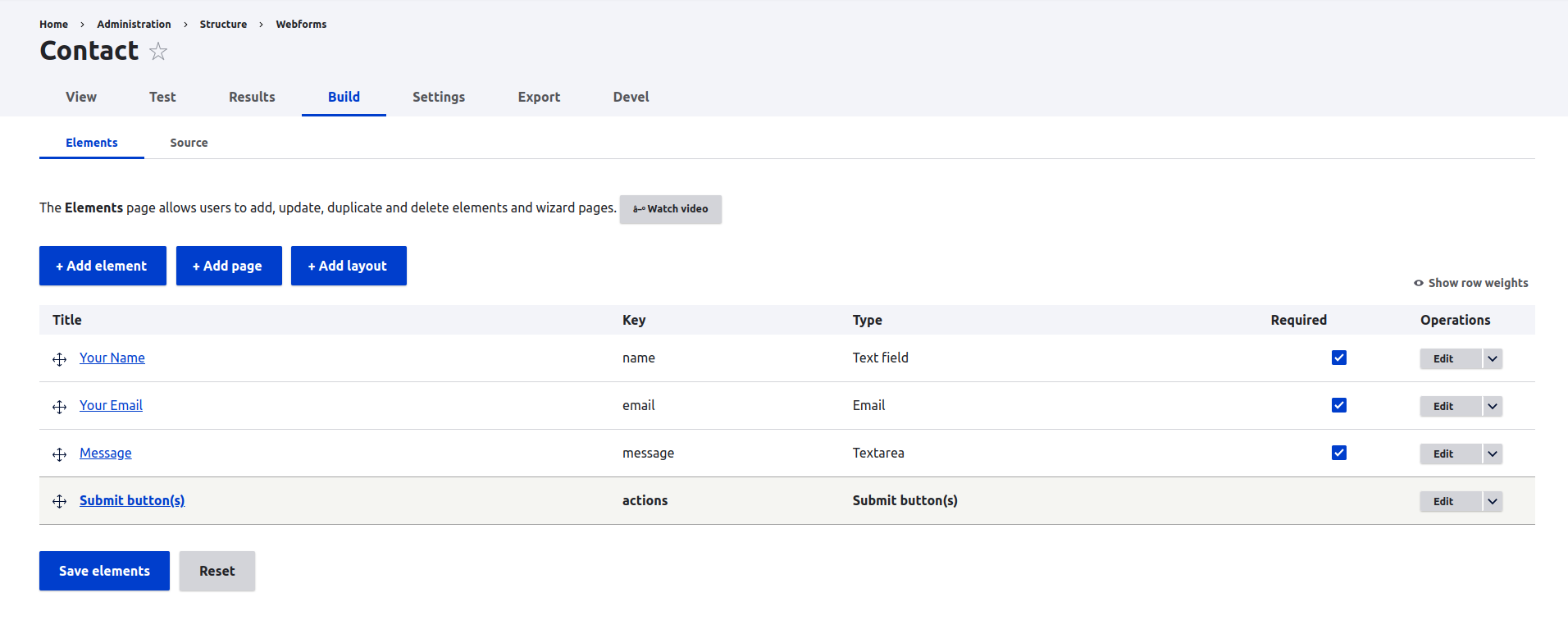Uncheck Required for Your Name field
1568x620 pixels.
[1338, 358]
